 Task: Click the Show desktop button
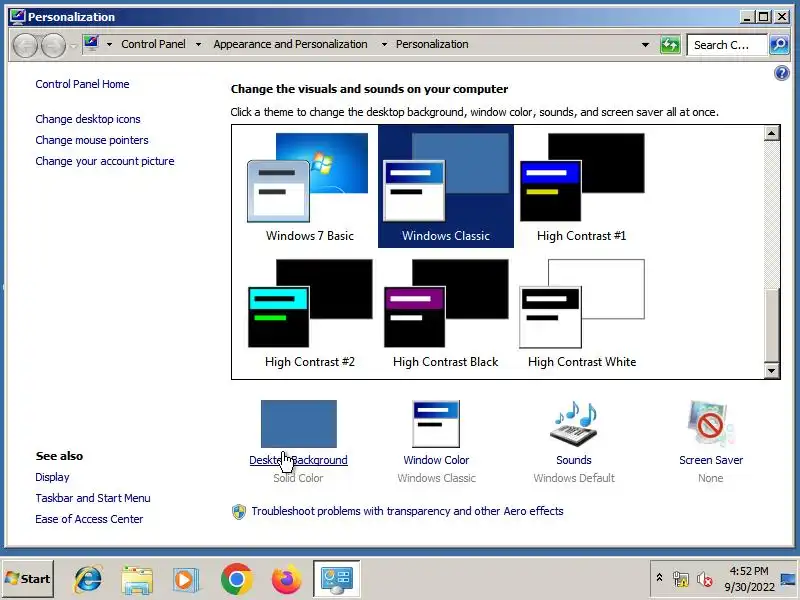click(788, 579)
